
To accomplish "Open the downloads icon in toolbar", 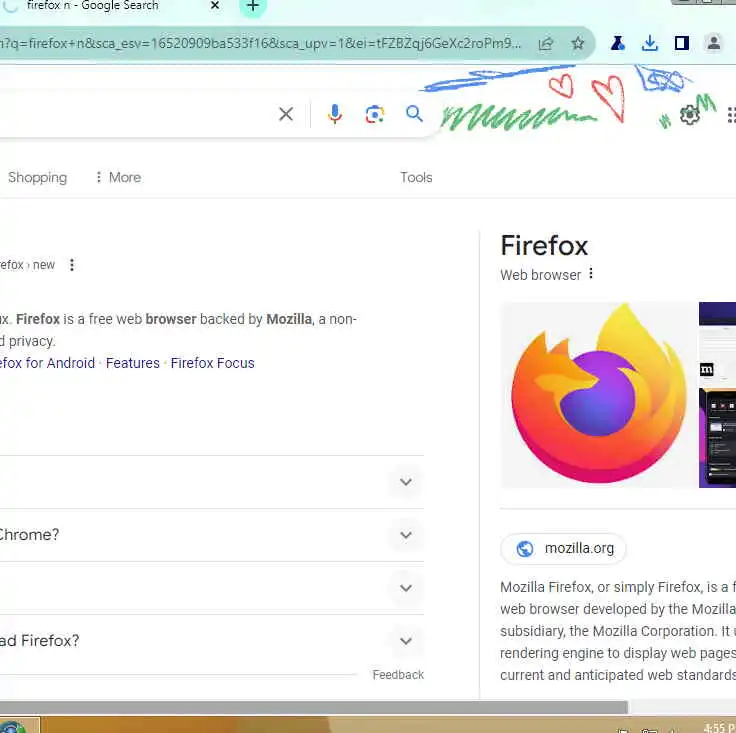I will (x=650, y=44).
